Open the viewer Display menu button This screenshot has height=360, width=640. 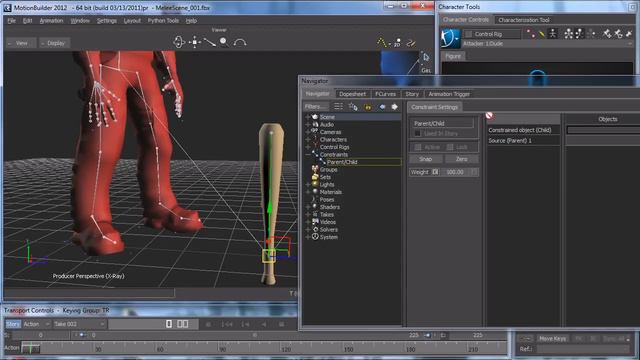pyautogui.click(x=55, y=43)
